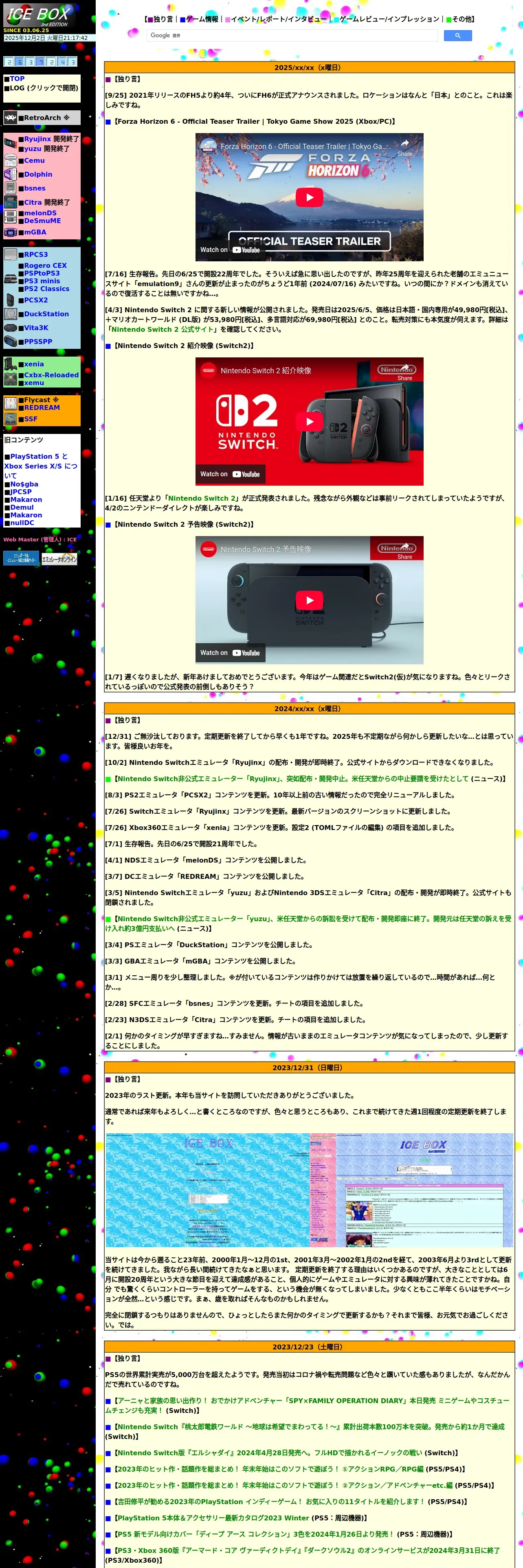523x1568 pixels.
Task: Click the GameCube and Wii icon beside Dolphin
Action: 10,174
